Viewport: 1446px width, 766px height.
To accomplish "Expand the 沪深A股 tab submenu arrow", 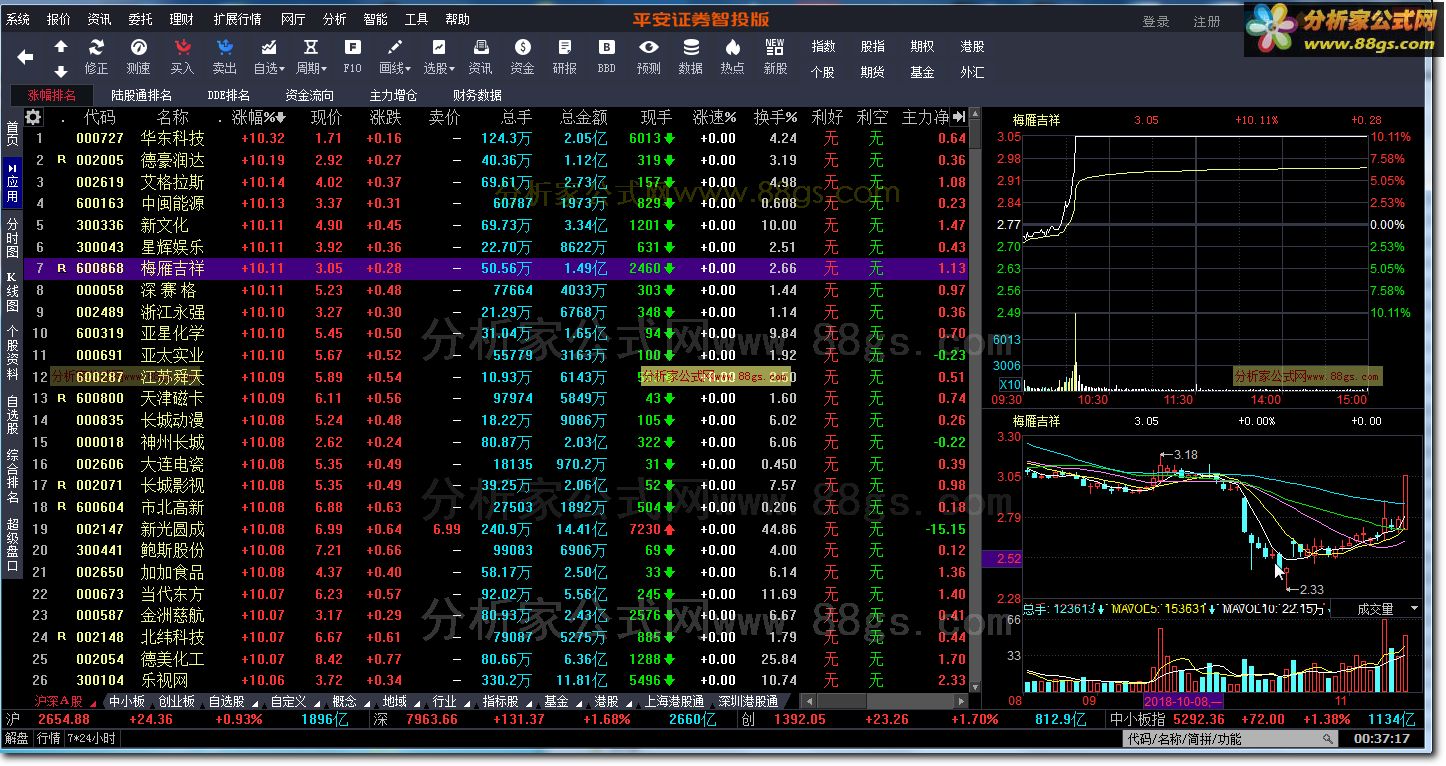I will 91,702.
